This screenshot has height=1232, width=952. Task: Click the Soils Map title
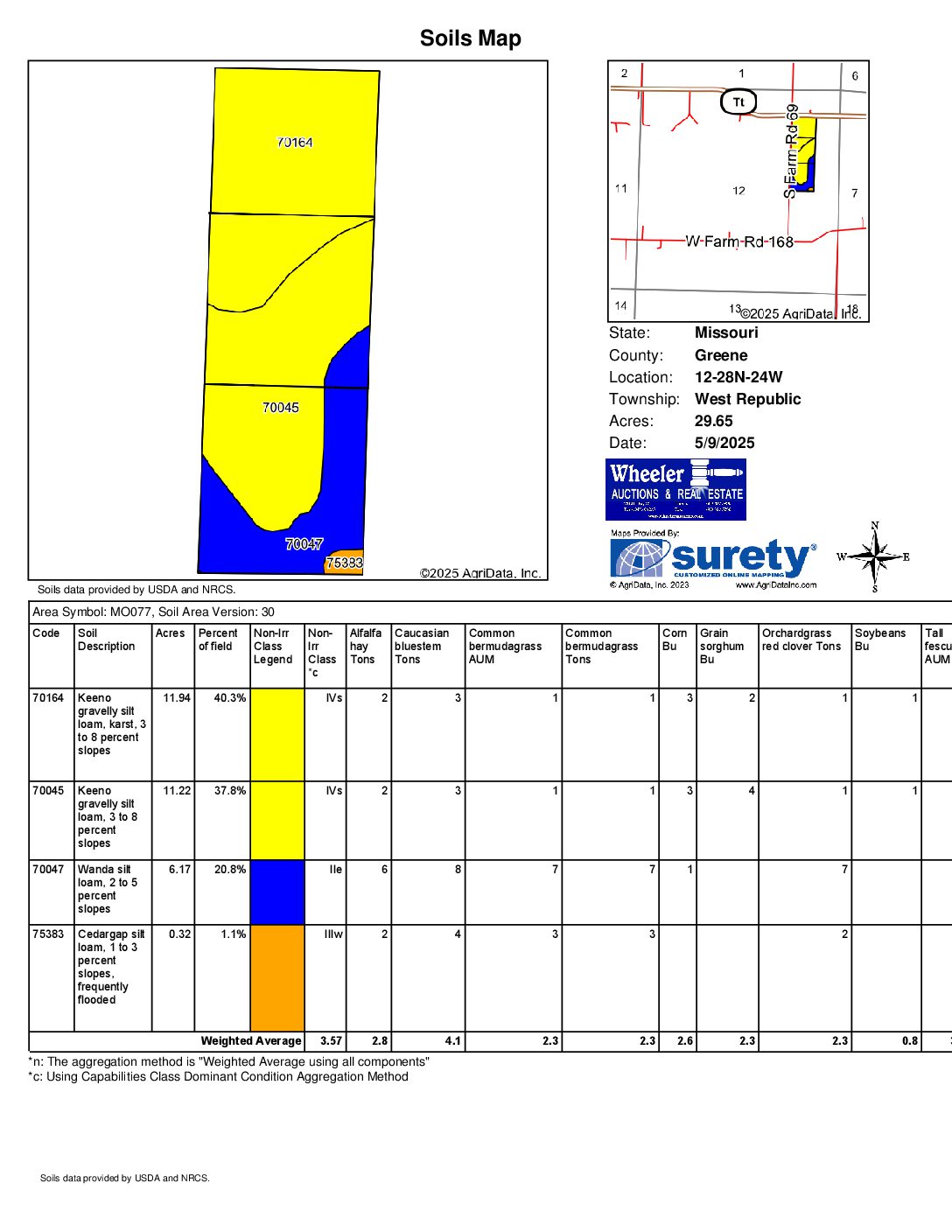pyautogui.click(x=471, y=38)
